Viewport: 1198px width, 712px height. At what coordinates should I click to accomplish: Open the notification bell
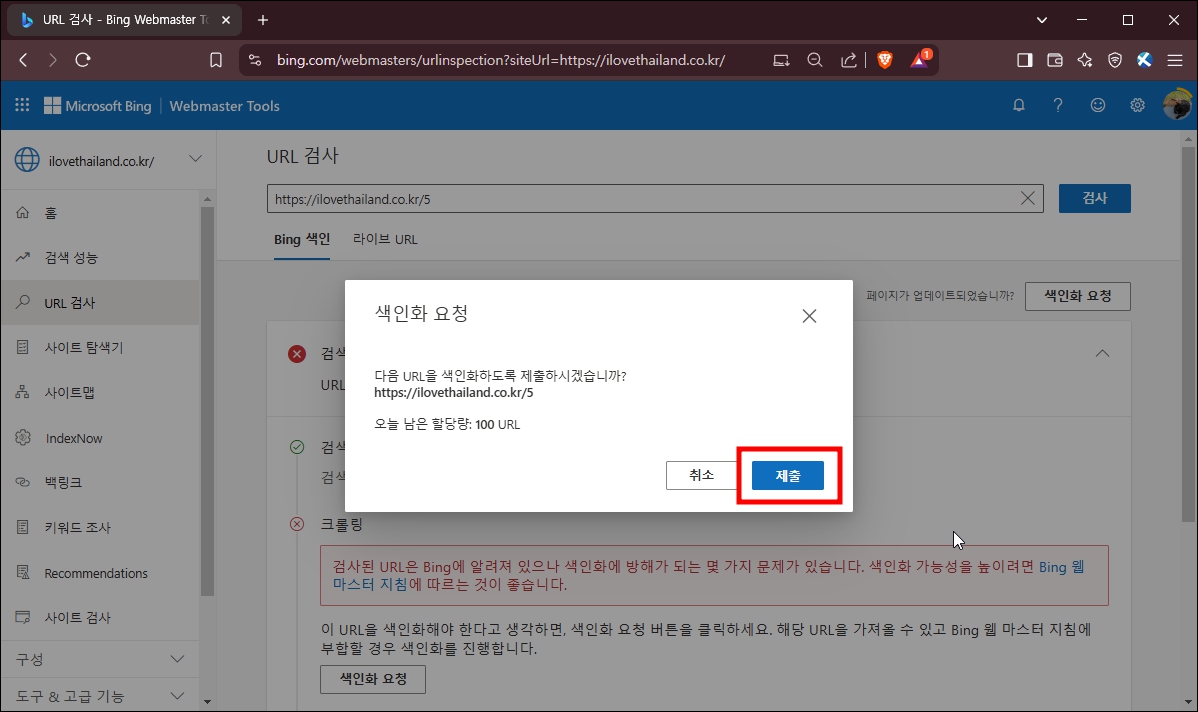tap(1018, 105)
